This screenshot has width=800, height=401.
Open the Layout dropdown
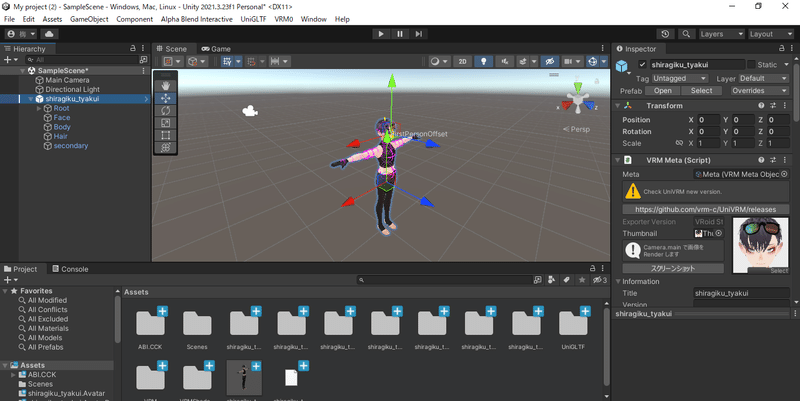(771, 34)
